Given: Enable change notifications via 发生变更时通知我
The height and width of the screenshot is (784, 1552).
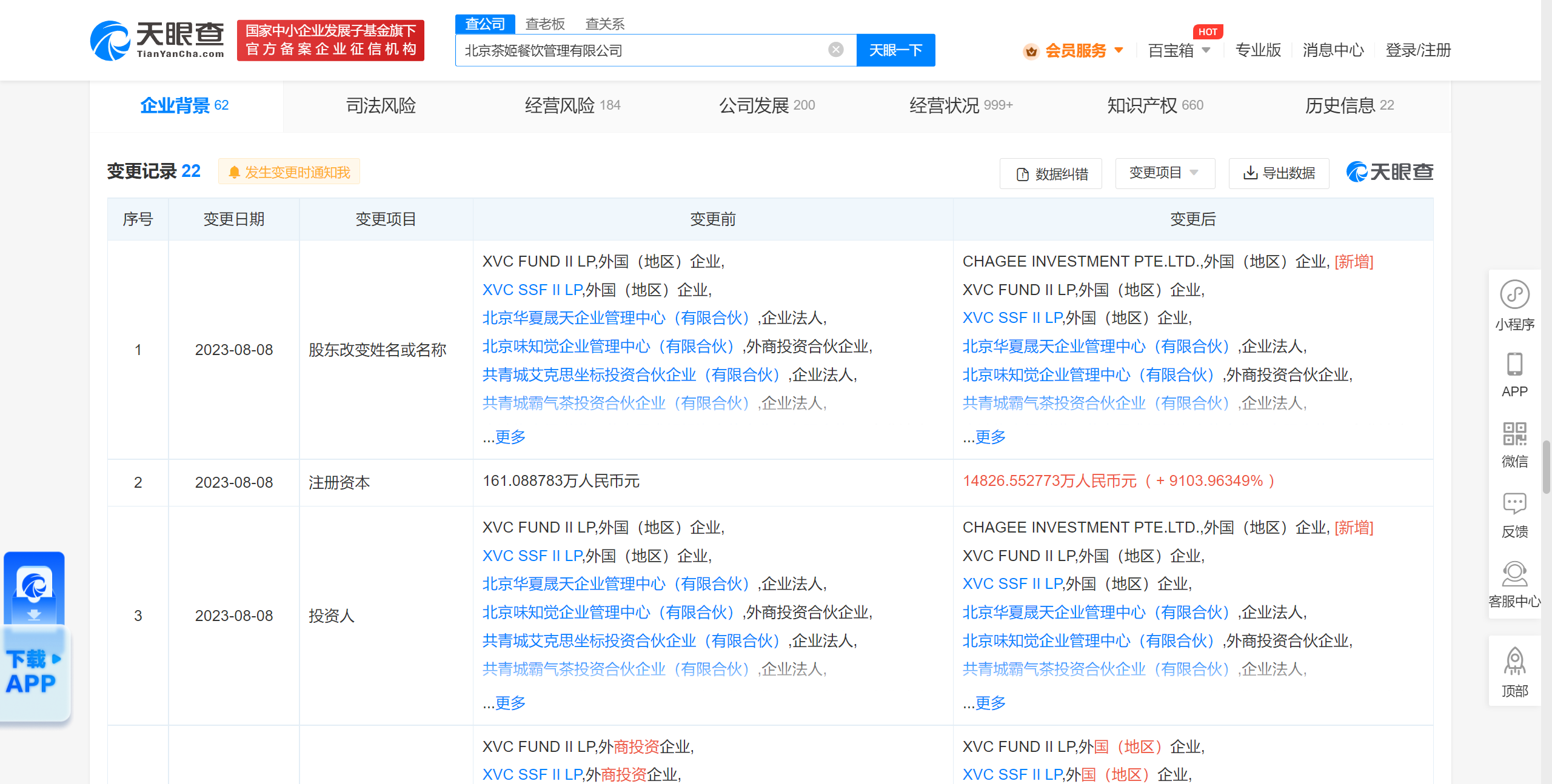Looking at the screenshot, I should pos(289,171).
